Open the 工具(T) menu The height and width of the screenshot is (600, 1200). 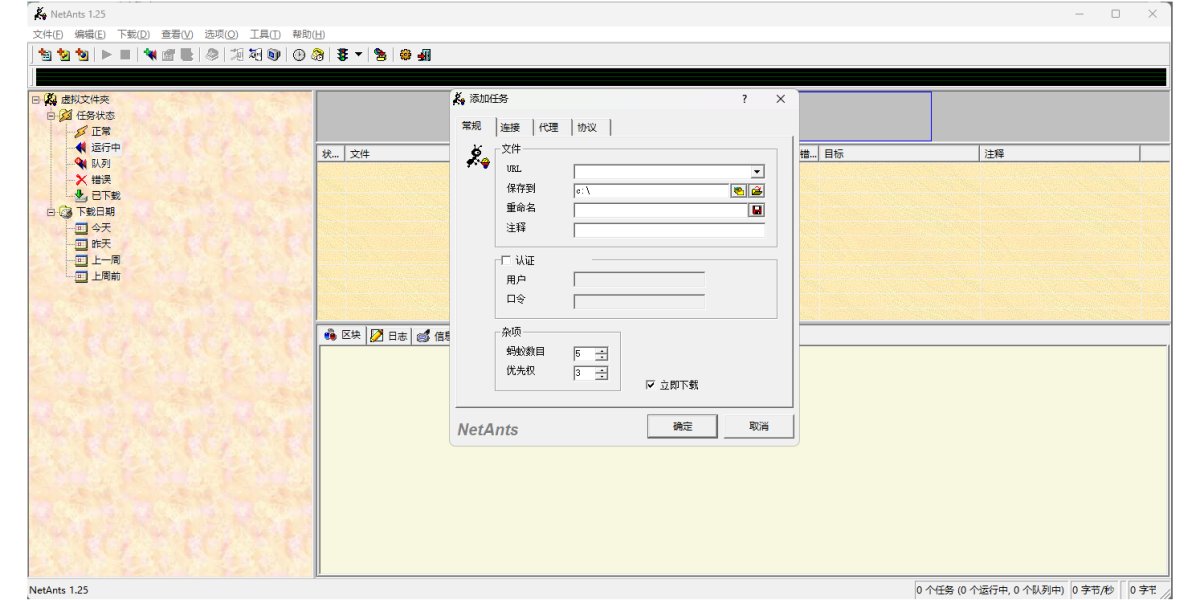pyautogui.click(x=265, y=34)
